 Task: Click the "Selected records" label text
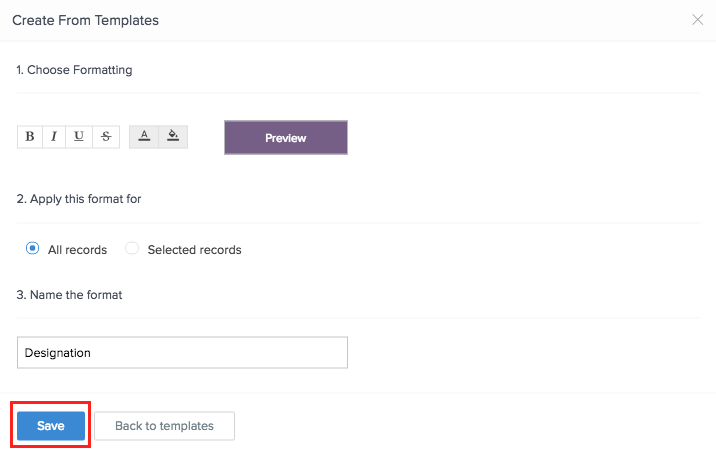[x=194, y=250]
